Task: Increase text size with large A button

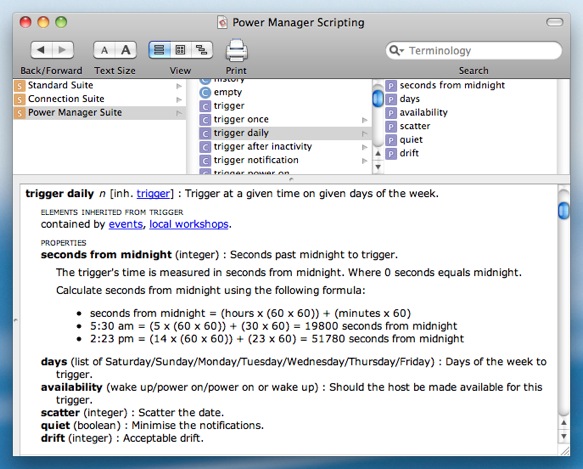Action: tap(126, 50)
